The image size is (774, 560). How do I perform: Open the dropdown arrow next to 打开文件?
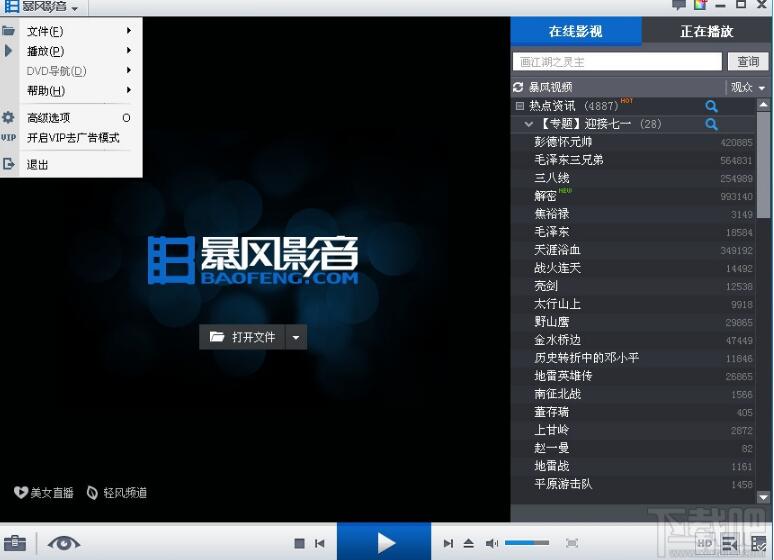pos(296,337)
